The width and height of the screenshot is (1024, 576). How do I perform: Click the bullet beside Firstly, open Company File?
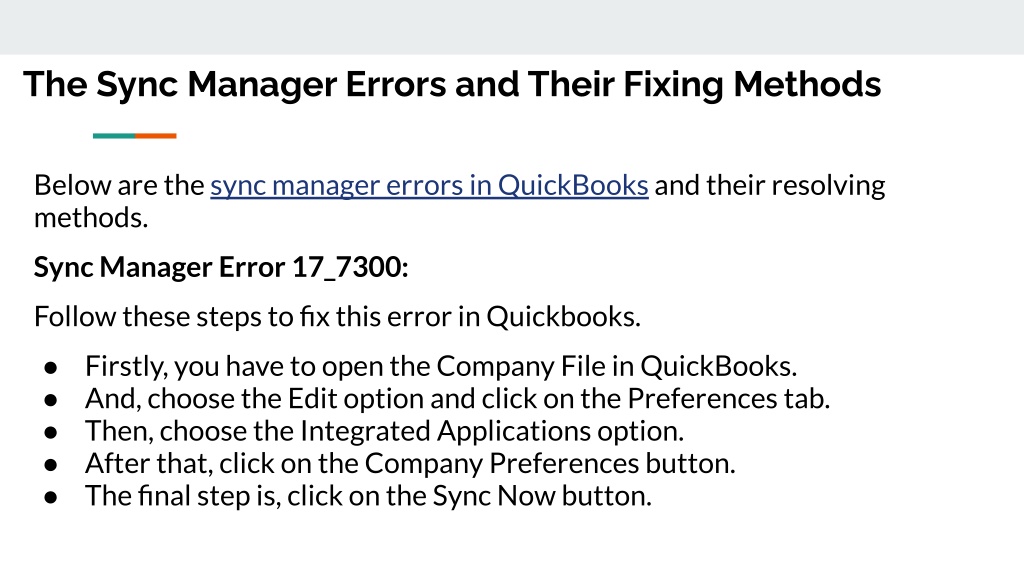(51, 368)
